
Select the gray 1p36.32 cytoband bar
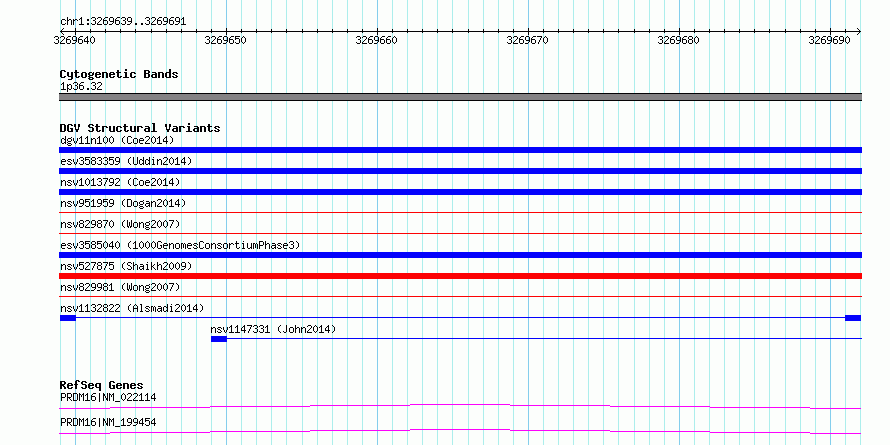[x=460, y=97]
